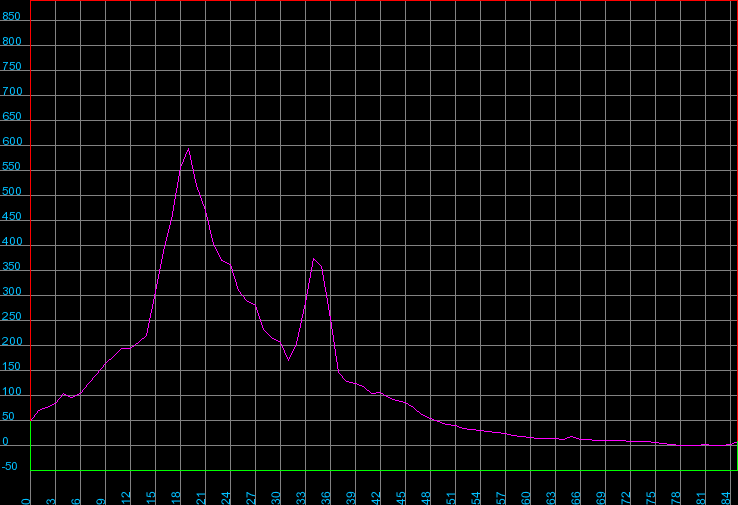Choose the 48 label on the horizontal axis

(425, 498)
